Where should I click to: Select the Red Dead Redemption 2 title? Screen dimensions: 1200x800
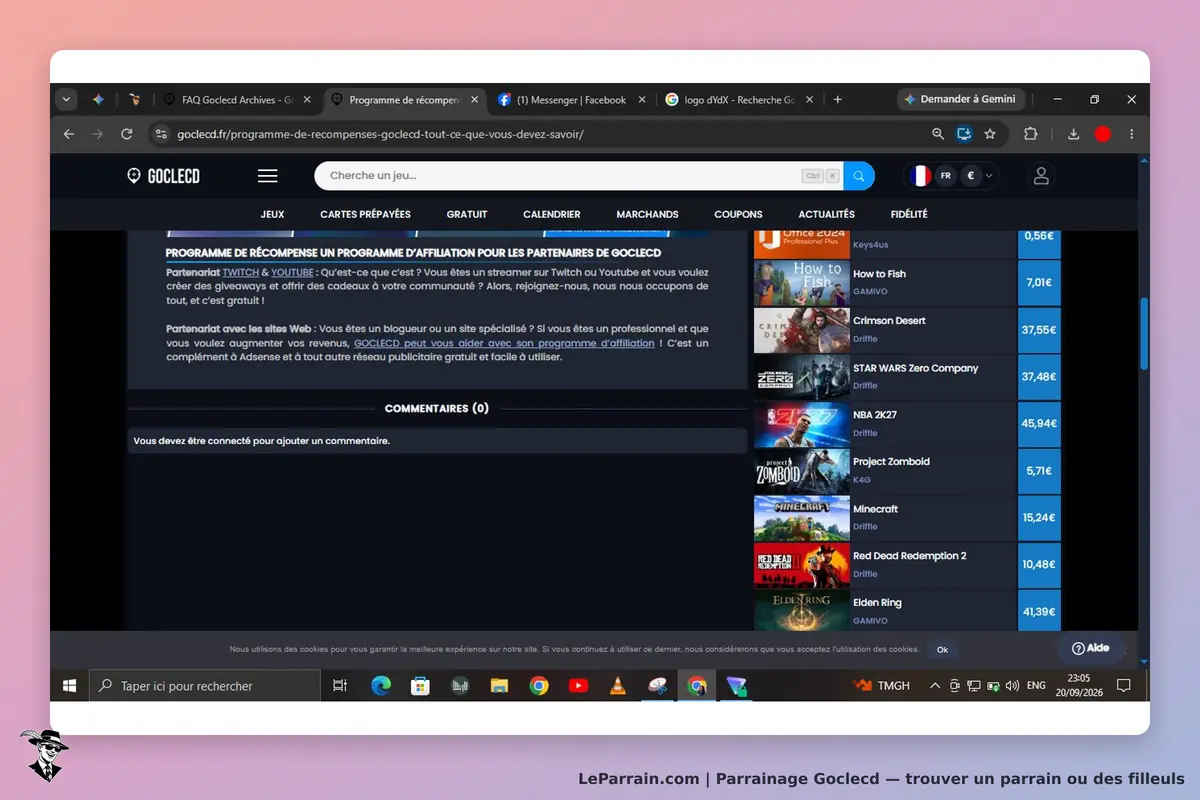pos(909,556)
